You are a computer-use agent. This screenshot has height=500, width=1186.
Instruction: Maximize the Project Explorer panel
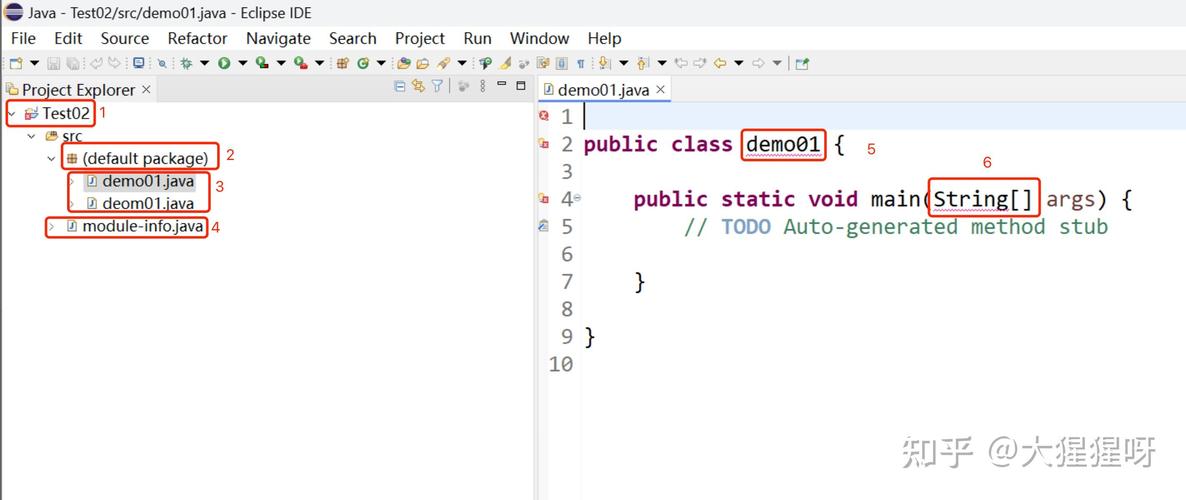pos(520,87)
